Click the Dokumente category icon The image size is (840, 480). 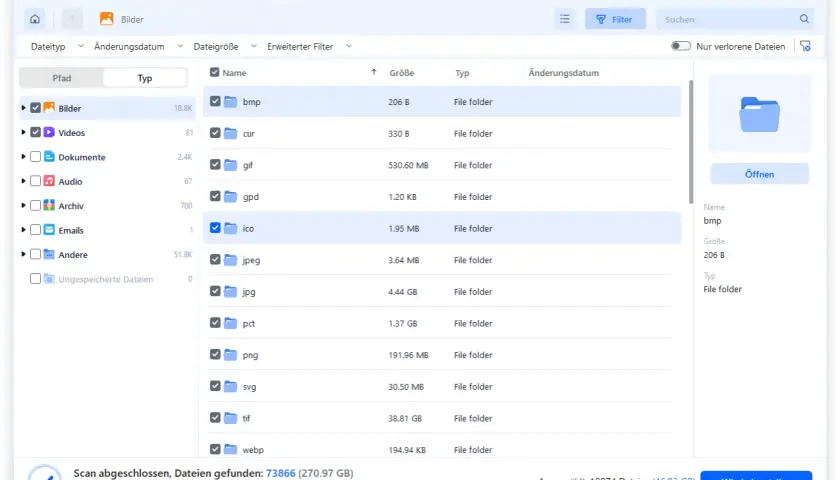[x=49, y=156]
